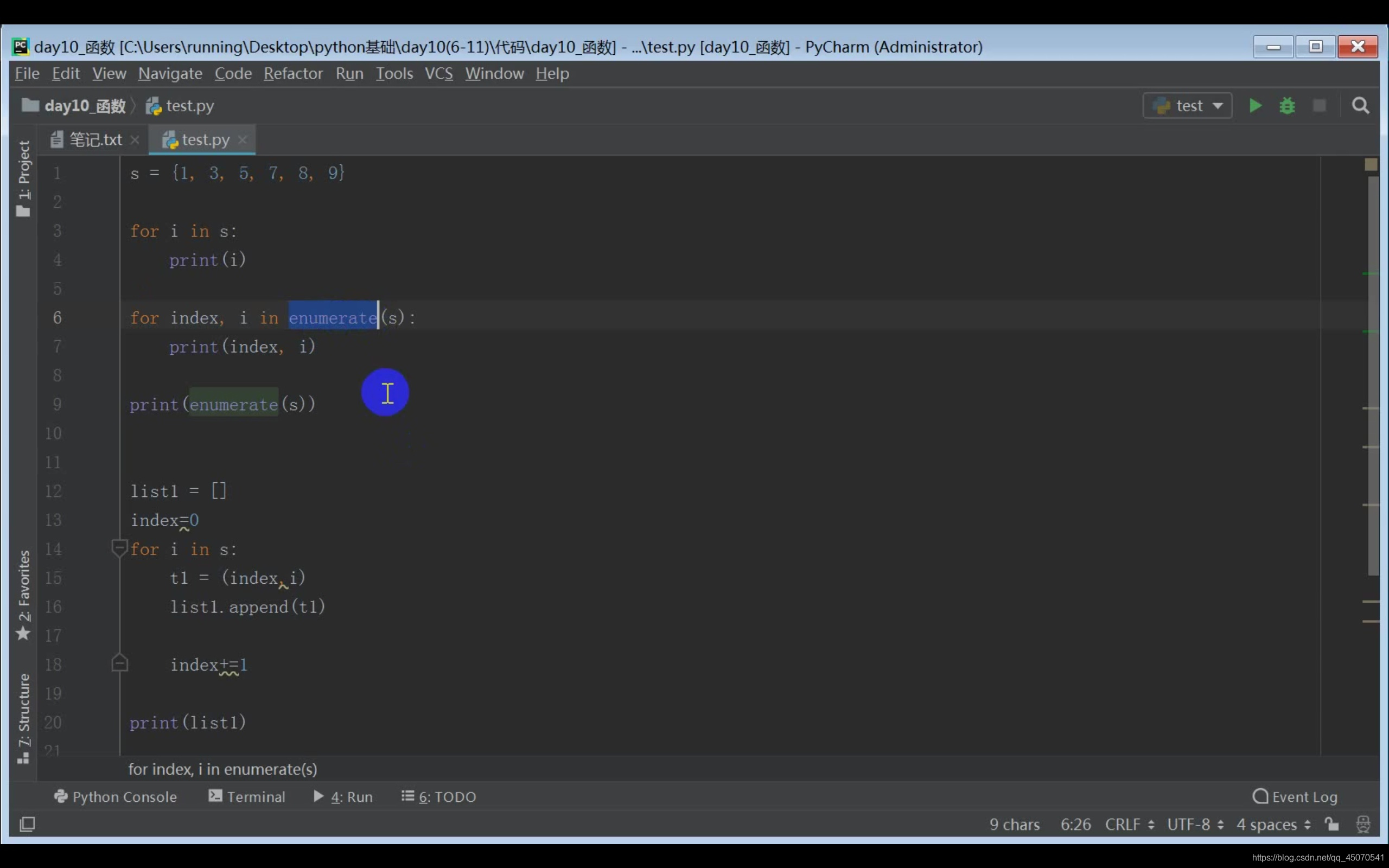Open the Refactor menu
1389x868 pixels.
(x=293, y=73)
